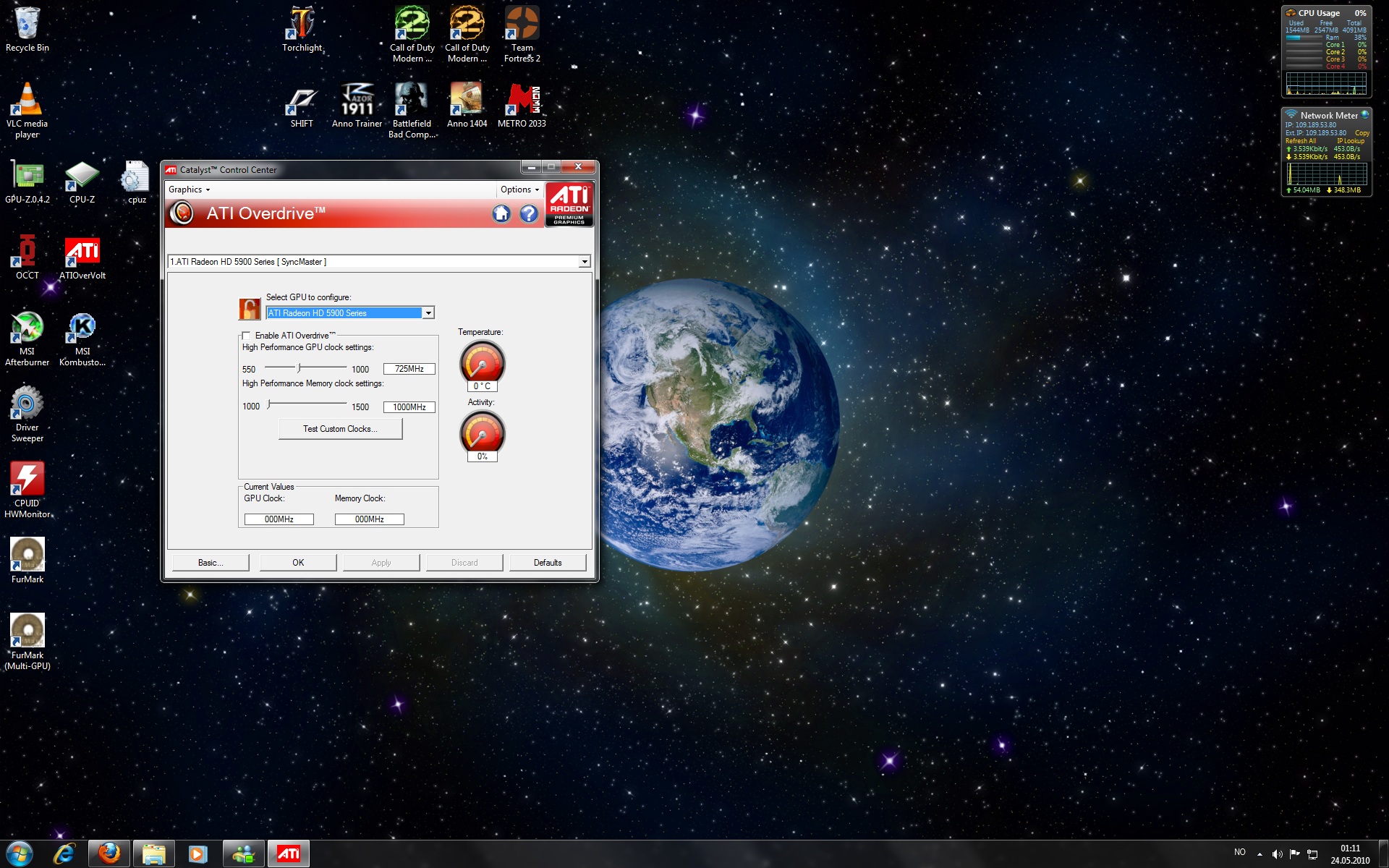Open the Graphics menu dropdown
The height and width of the screenshot is (868, 1389).
pyautogui.click(x=189, y=190)
